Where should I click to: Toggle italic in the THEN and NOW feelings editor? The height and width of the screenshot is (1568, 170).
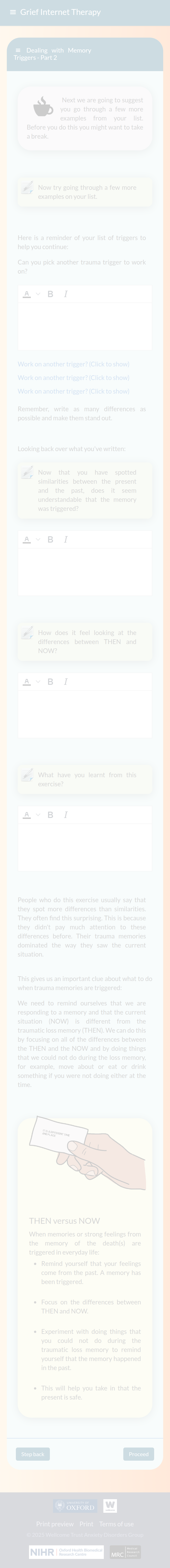(x=66, y=682)
